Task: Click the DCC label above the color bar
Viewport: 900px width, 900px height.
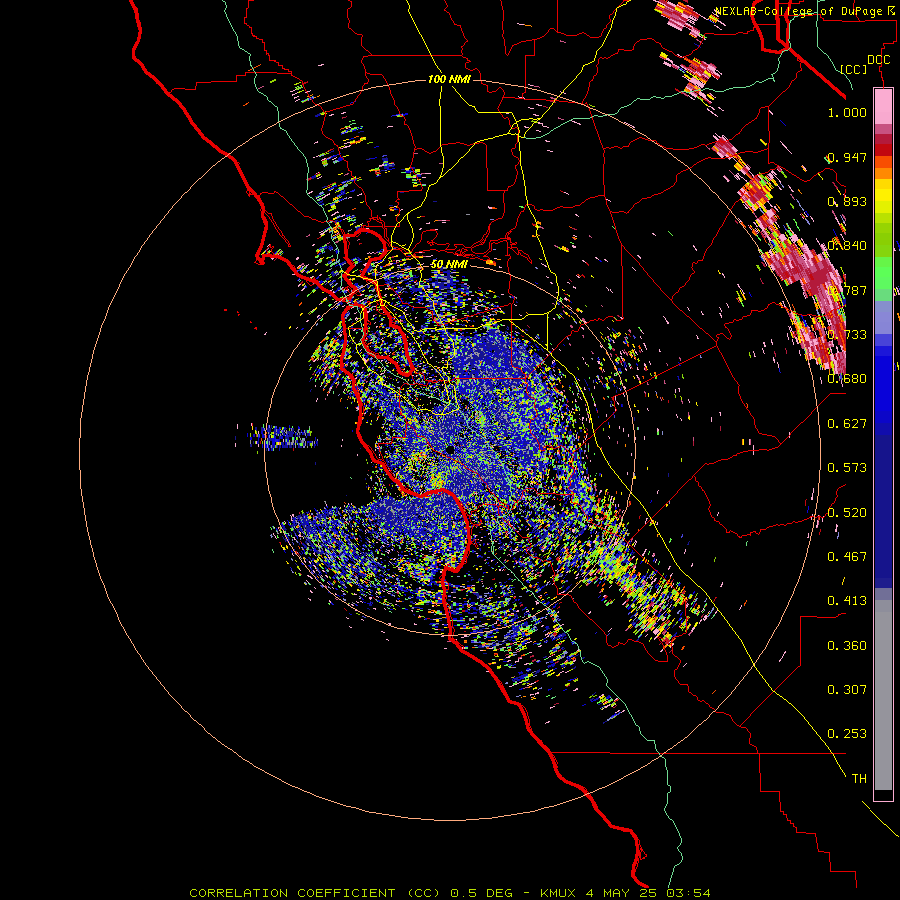Action: coord(878,59)
